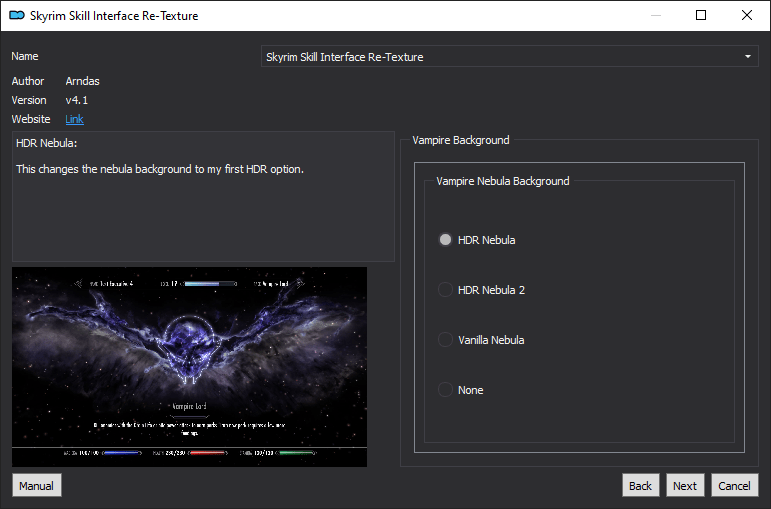Click the installer app icon in title bar
771x509 pixels.
17,16
